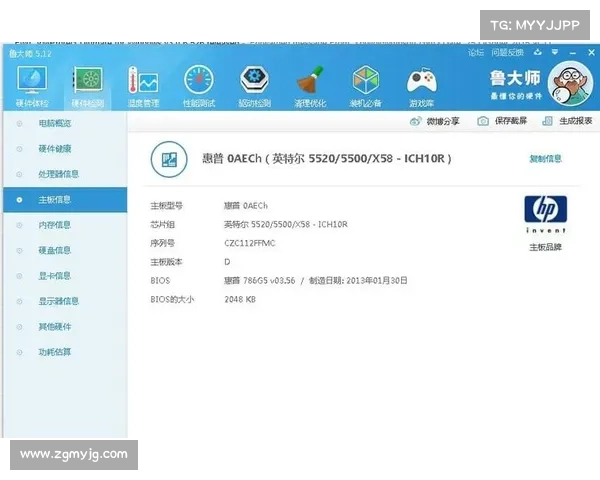Open 内存信息 memory info section
Viewport: 600px width, 480px height.
click(55, 225)
